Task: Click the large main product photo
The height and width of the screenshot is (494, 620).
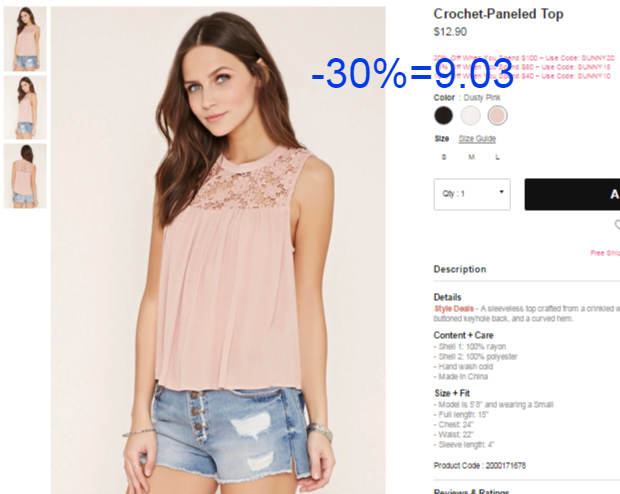Action: click(x=218, y=250)
